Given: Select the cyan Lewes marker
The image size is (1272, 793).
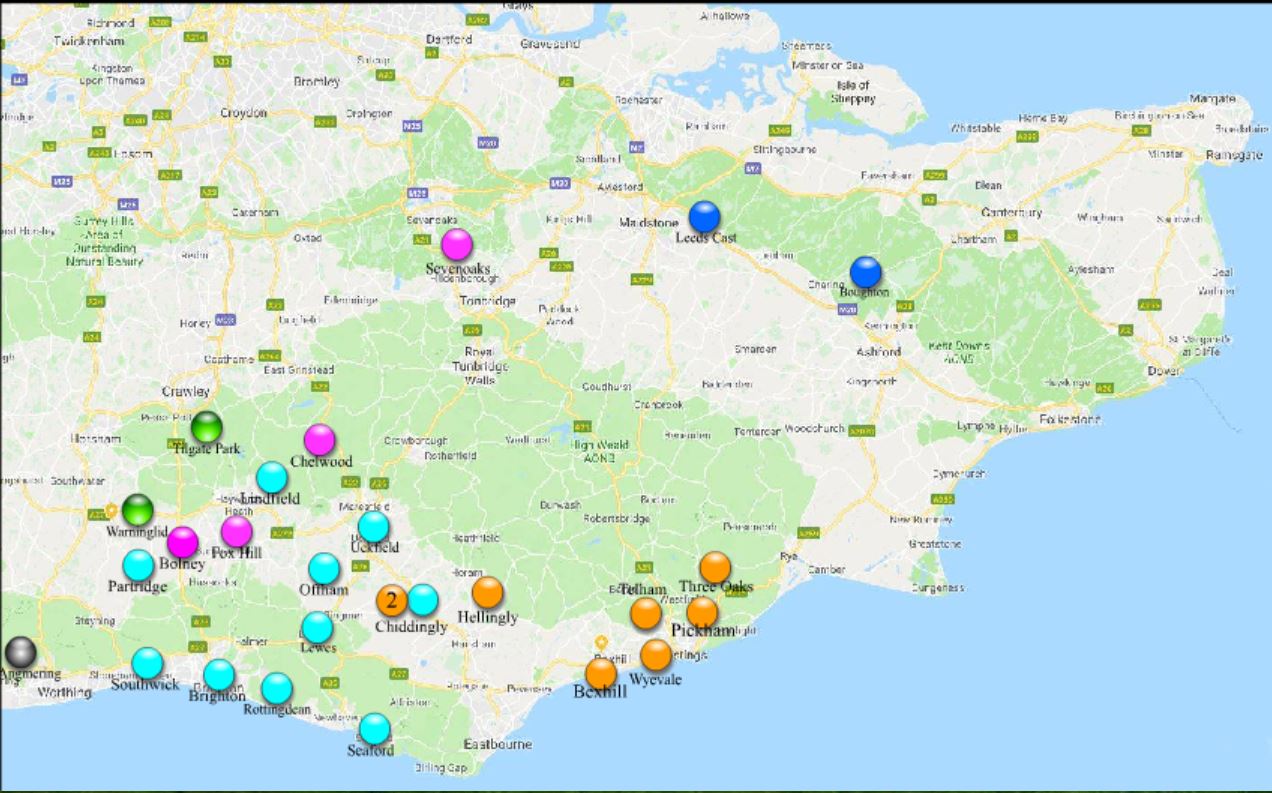Looking at the screenshot, I should pos(317,628).
